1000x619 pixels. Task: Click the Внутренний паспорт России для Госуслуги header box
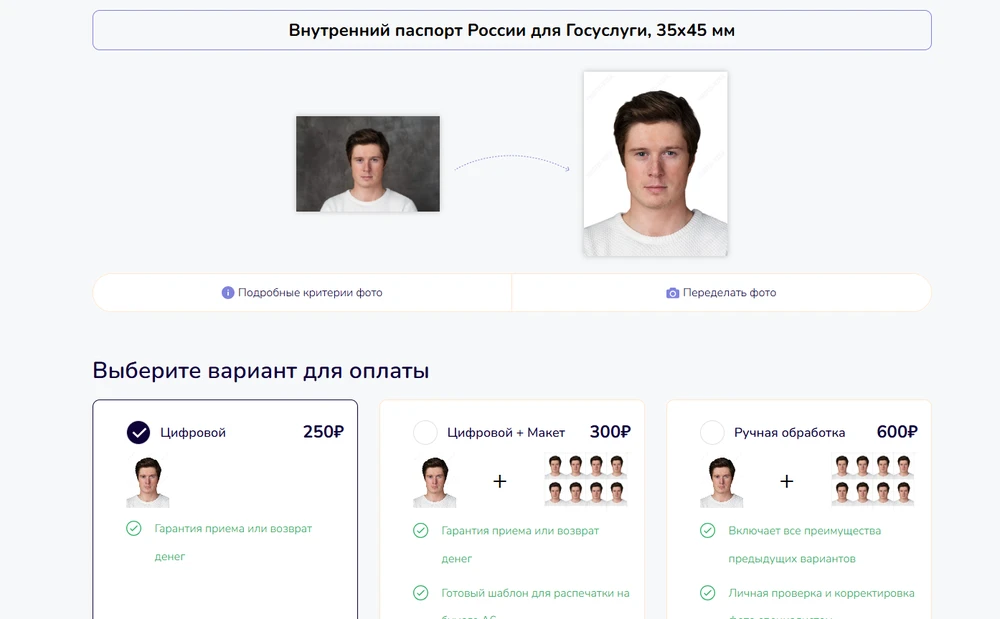coord(512,30)
